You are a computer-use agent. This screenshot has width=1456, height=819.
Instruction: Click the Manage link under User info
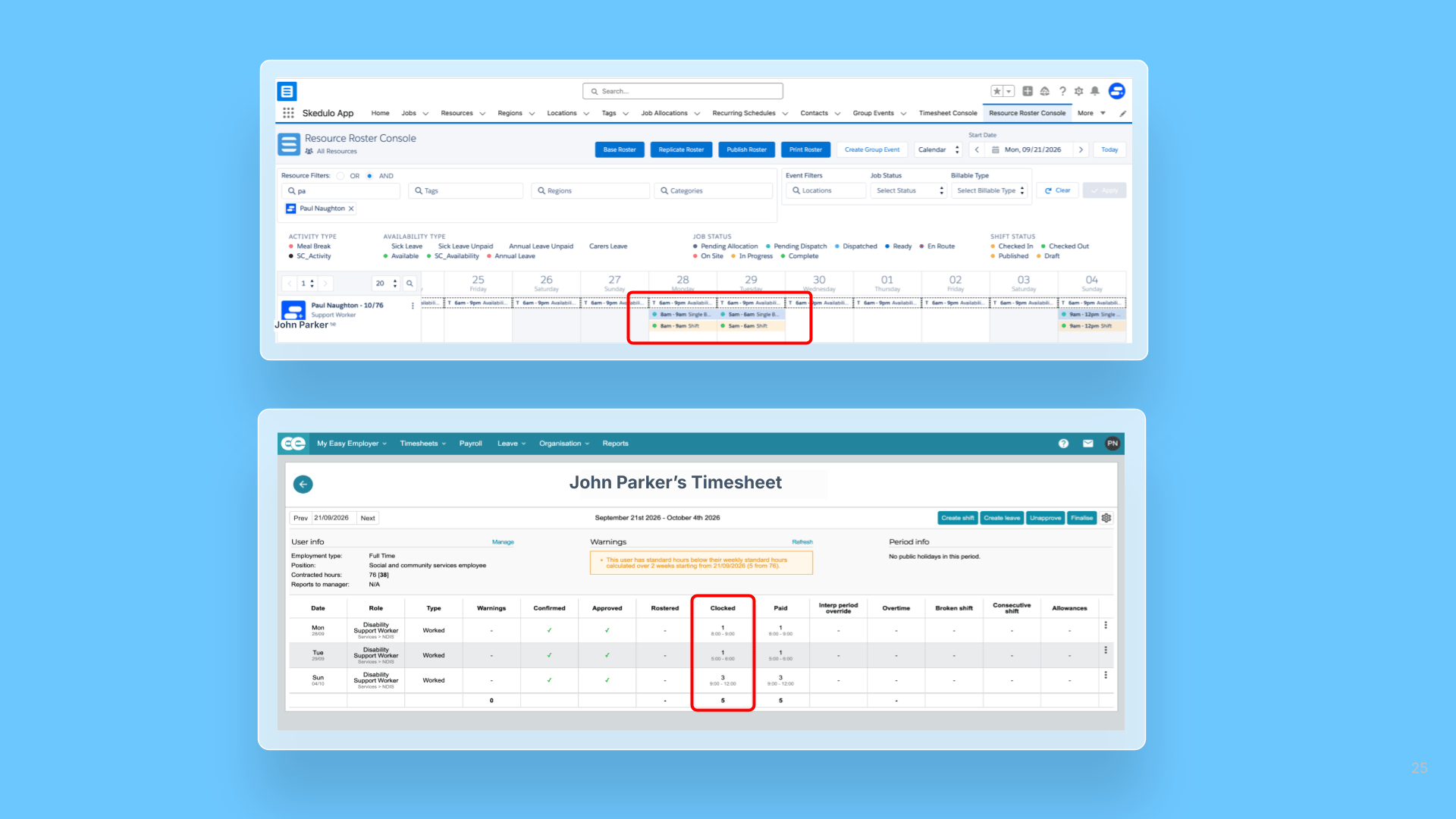pyautogui.click(x=503, y=542)
